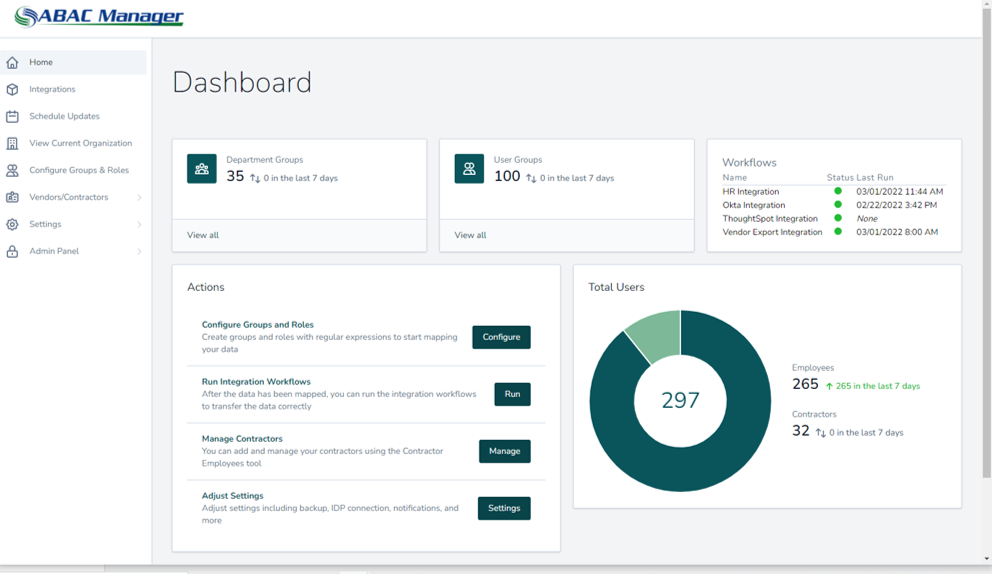The image size is (992, 574).
Task: Click the Run Integration Workflows heading
Action: click(256, 382)
